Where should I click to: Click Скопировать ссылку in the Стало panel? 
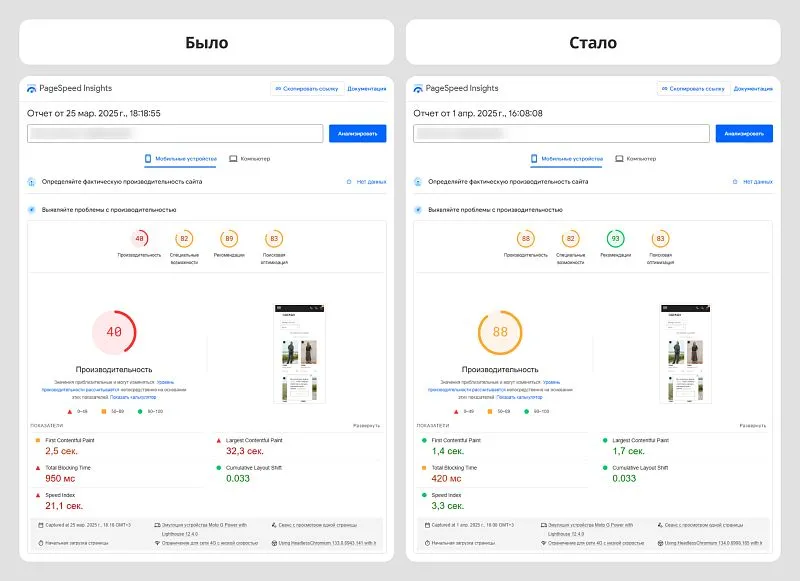(x=693, y=89)
